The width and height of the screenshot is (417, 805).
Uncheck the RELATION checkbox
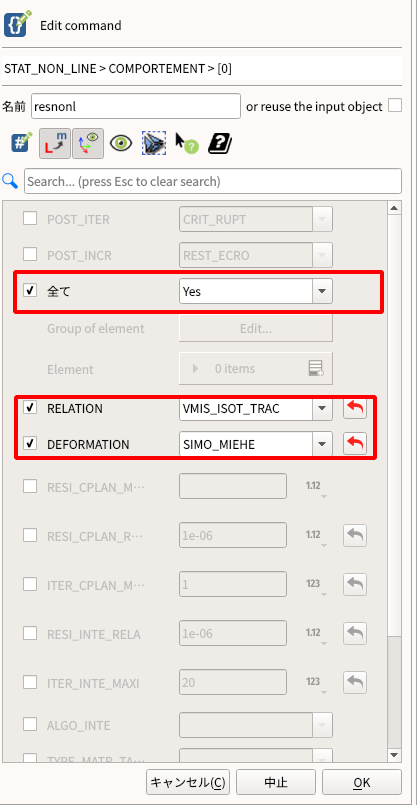pos(30,408)
